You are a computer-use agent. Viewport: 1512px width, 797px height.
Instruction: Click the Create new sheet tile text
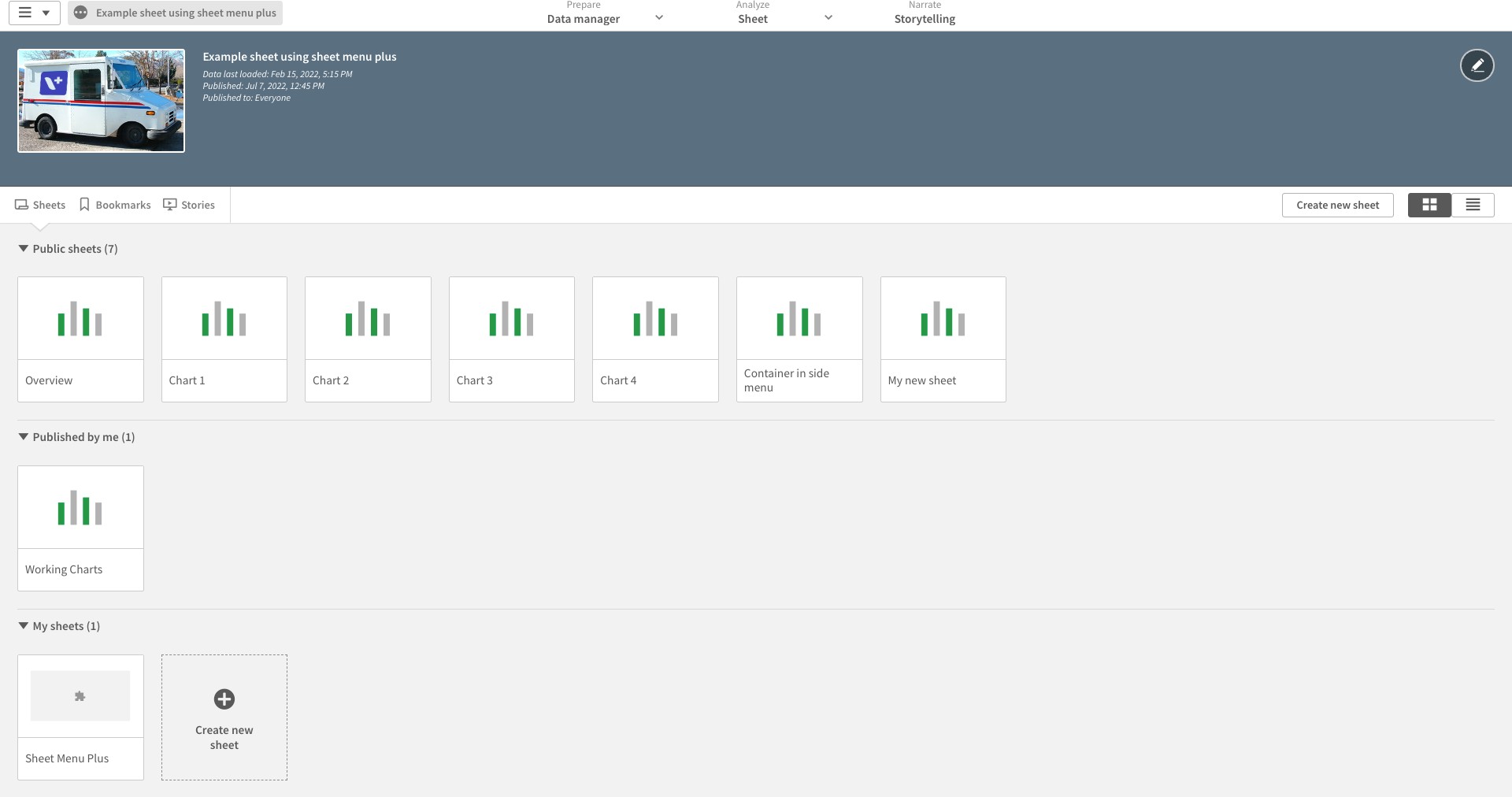click(x=224, y=737)
